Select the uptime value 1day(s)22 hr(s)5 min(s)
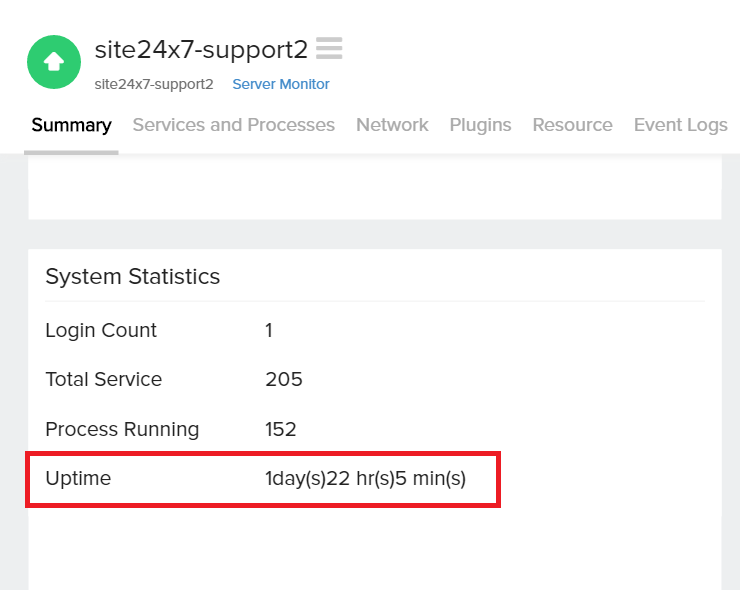 (x=365, y=479)
